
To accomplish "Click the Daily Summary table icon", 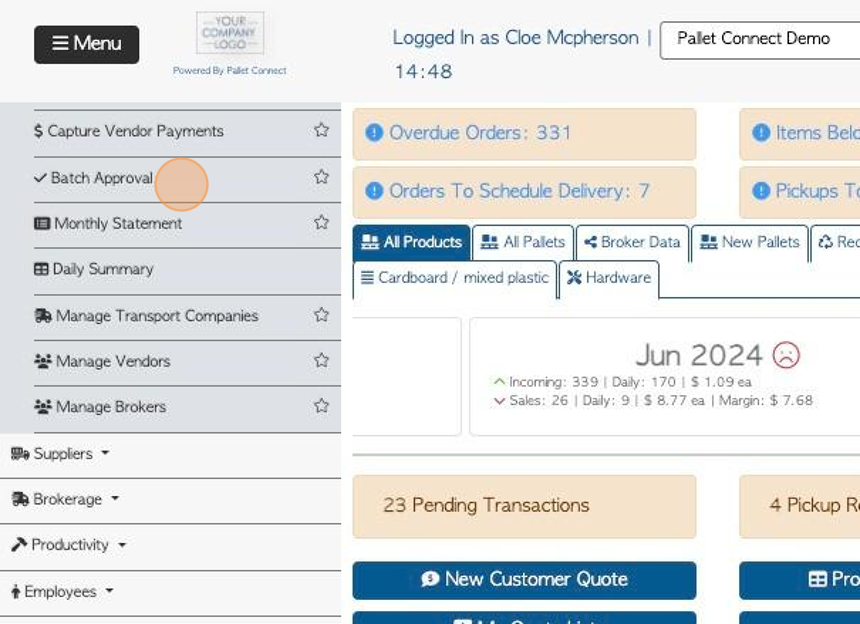I will pos(41,269).
